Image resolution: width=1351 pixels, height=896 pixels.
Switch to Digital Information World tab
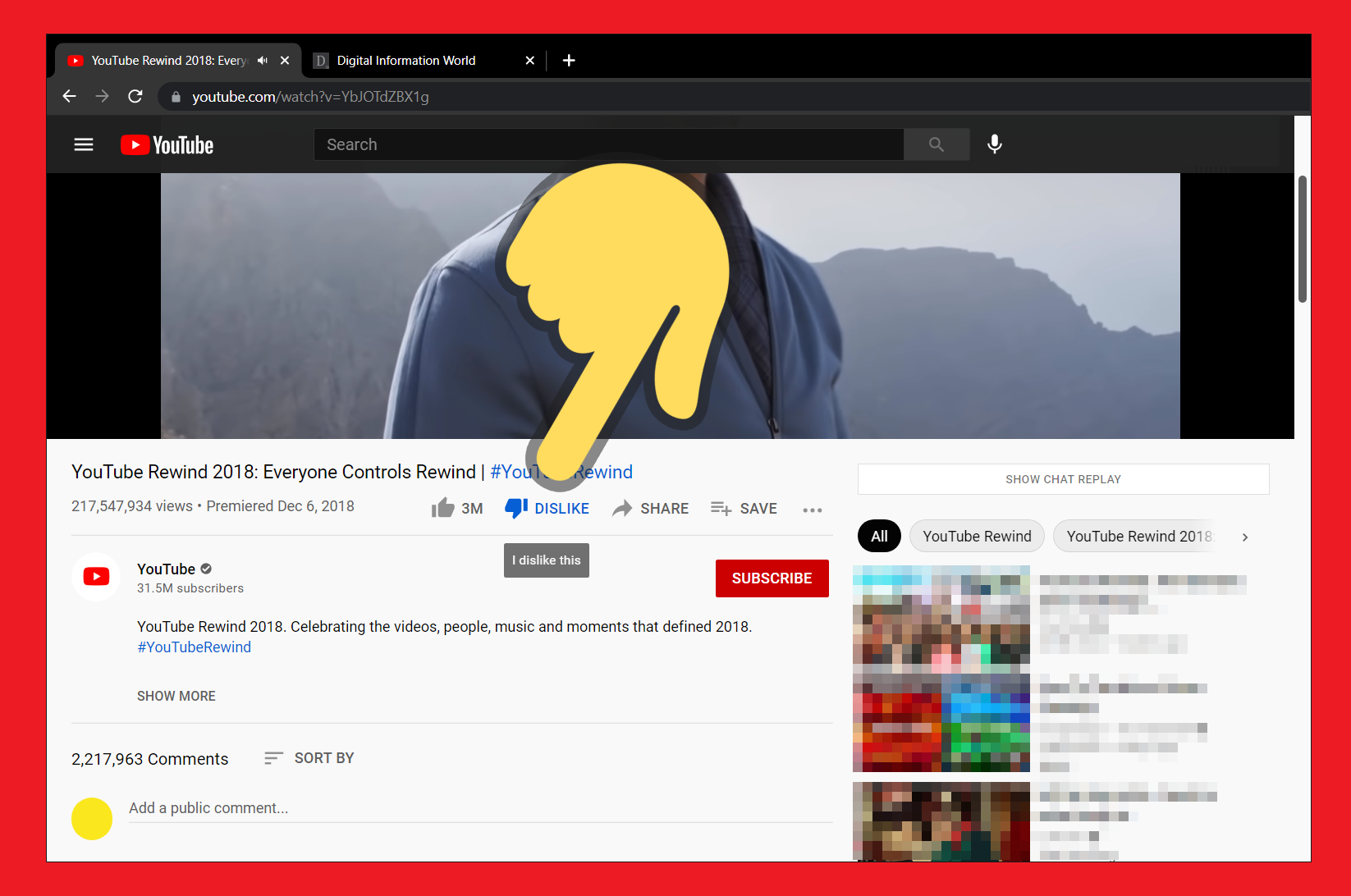(x=424, y=61)
